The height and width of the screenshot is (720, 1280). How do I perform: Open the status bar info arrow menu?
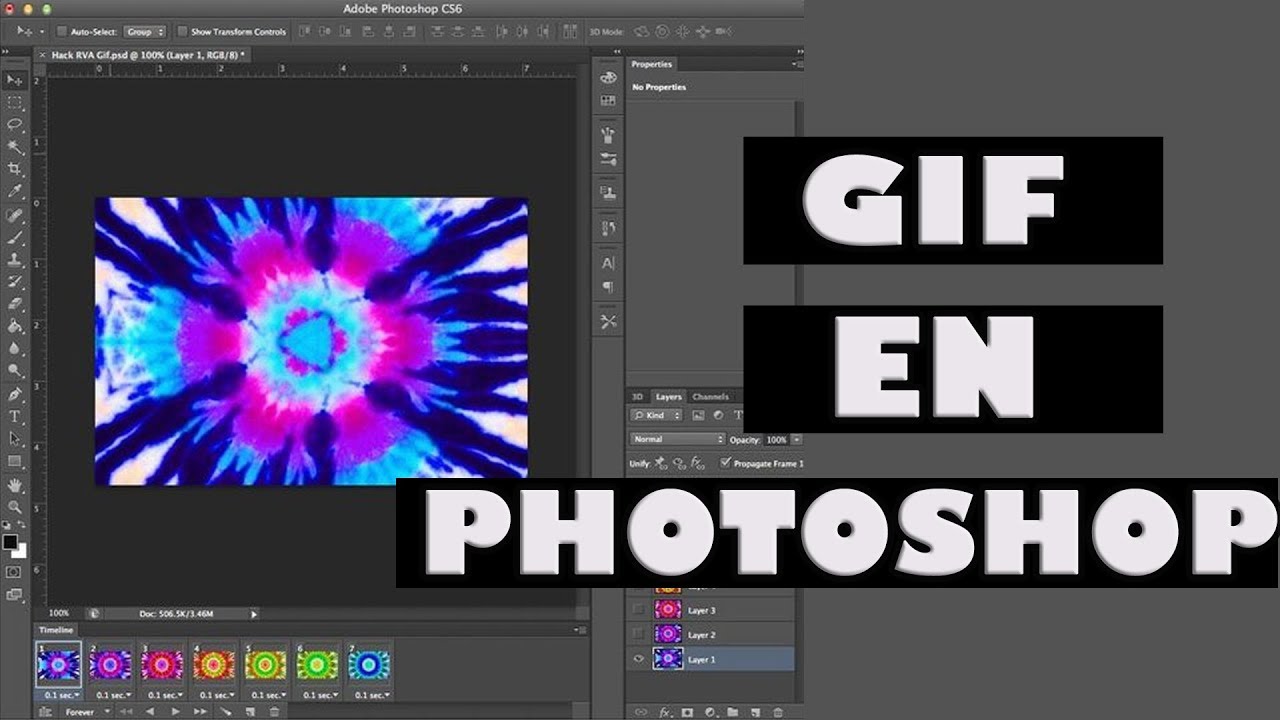click(254, 613)
